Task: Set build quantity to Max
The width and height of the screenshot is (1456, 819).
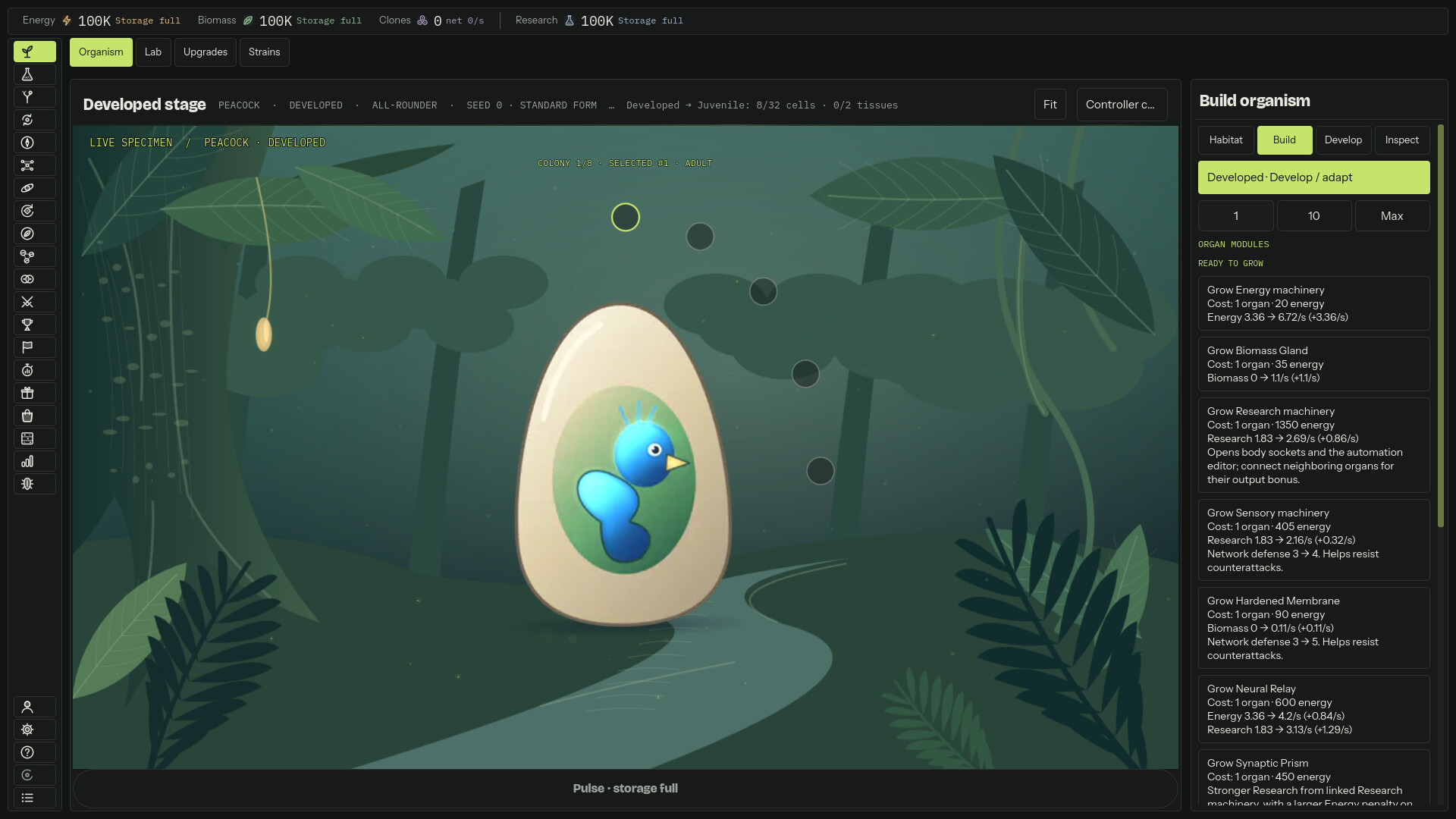Action: click(x=1392, y=216)
